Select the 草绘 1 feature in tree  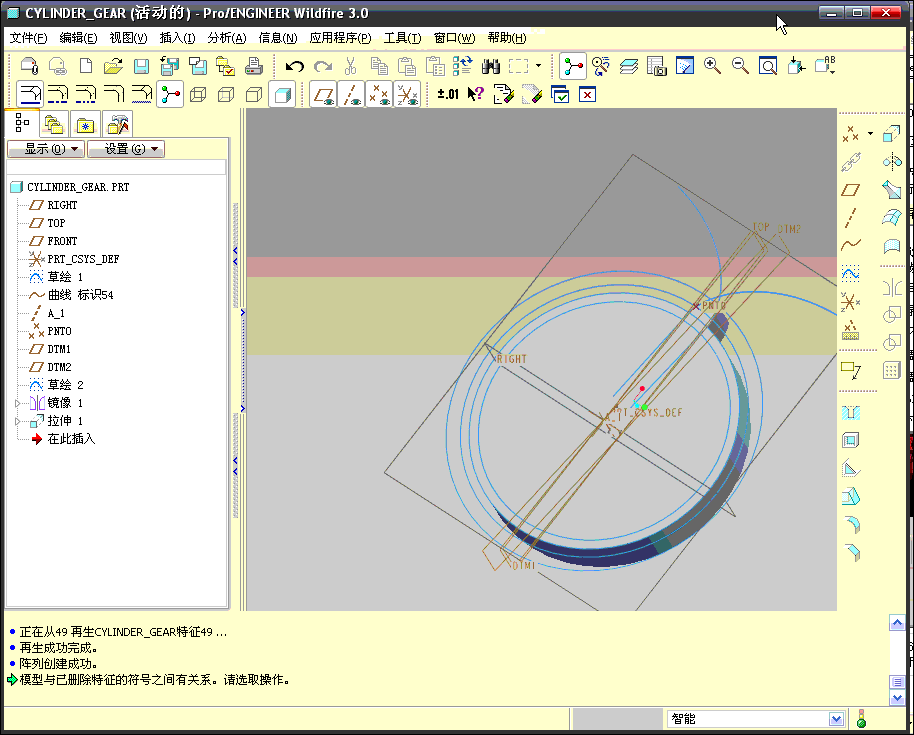[x=57, y=277]
